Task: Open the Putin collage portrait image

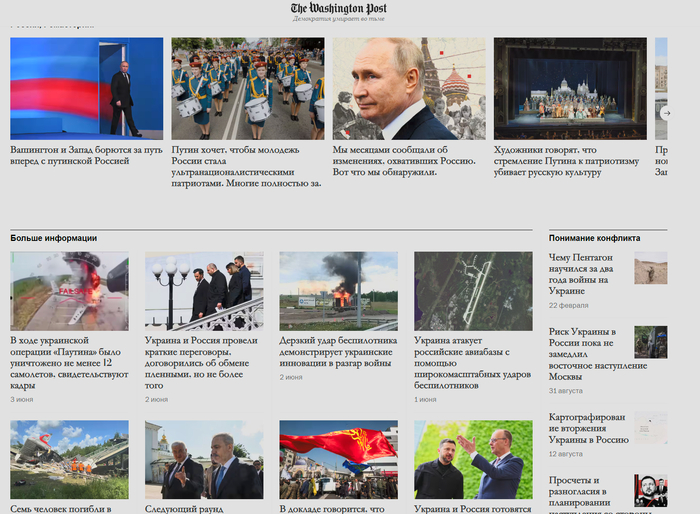Action: [408, 88]
